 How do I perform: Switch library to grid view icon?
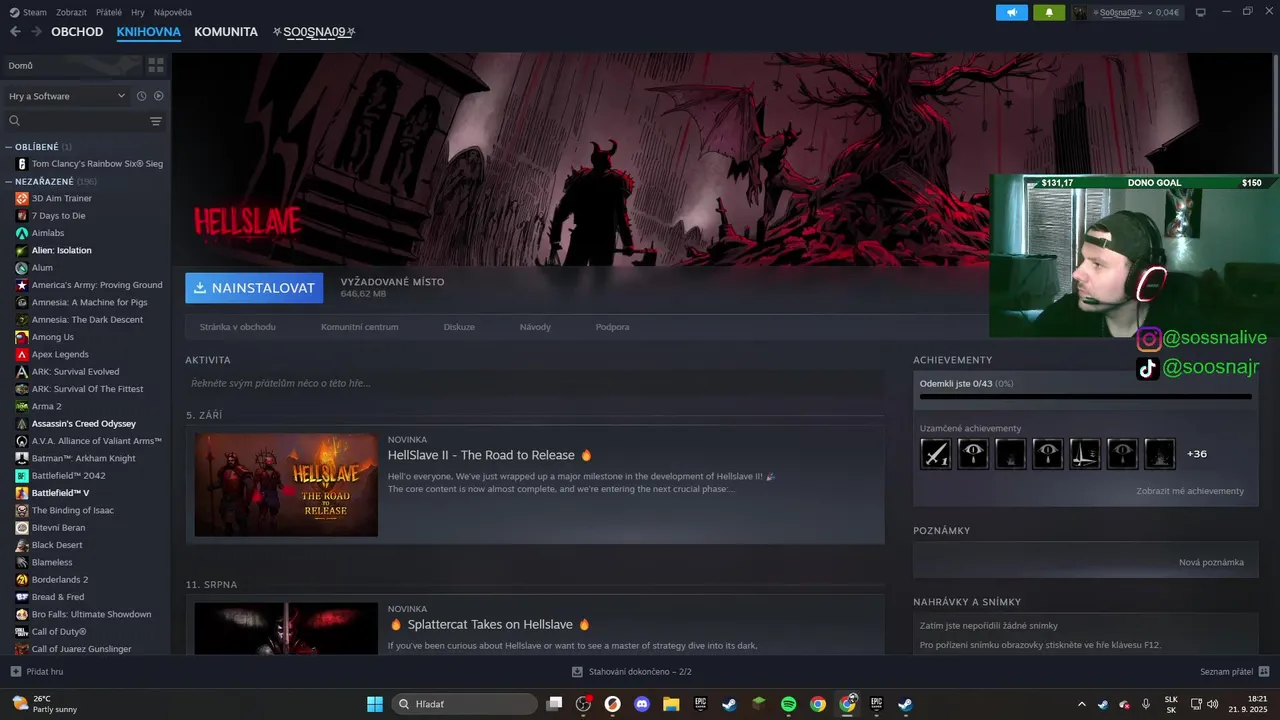[156, 65]
